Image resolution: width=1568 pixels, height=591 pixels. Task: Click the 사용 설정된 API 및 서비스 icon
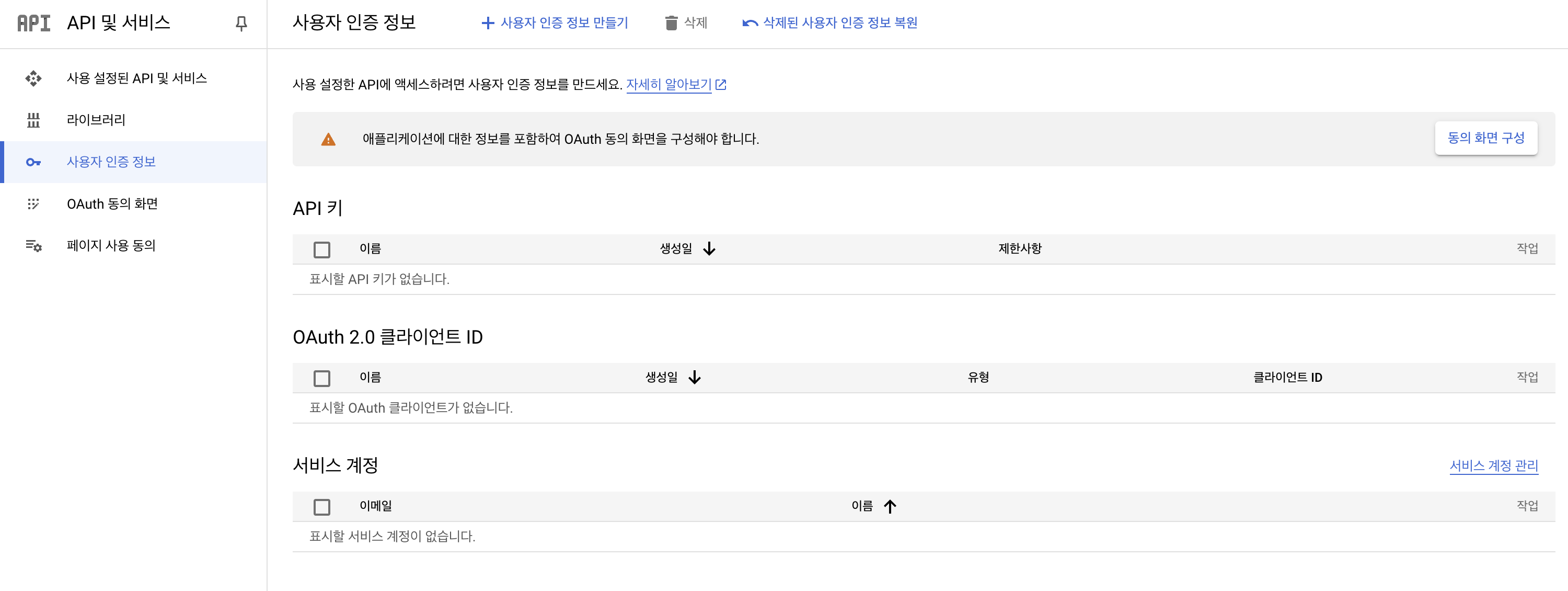pos(33,78)
